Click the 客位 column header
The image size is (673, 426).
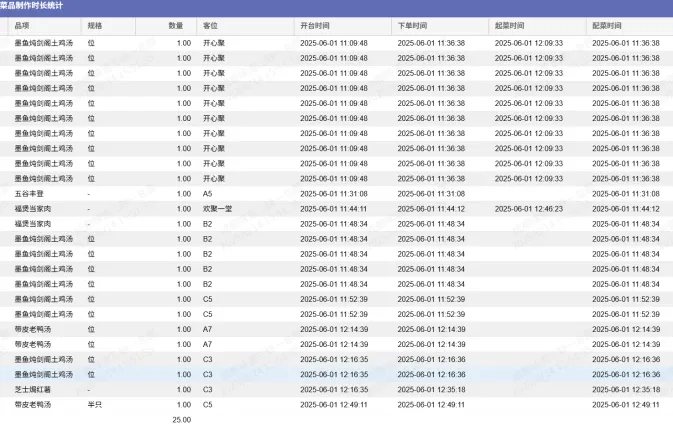coord(210,24)
